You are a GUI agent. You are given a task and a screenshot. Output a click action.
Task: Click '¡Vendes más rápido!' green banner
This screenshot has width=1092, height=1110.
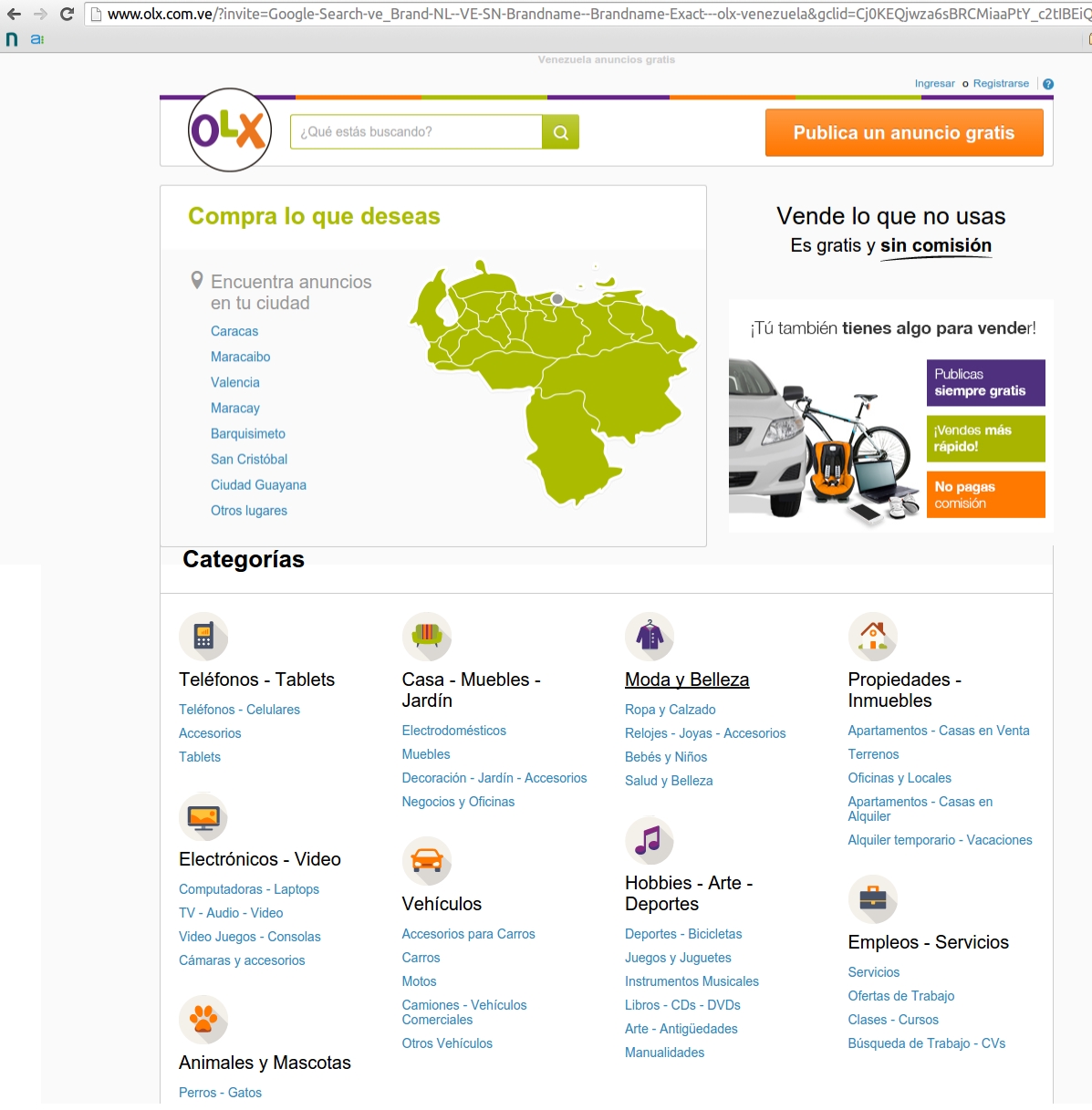986,439
